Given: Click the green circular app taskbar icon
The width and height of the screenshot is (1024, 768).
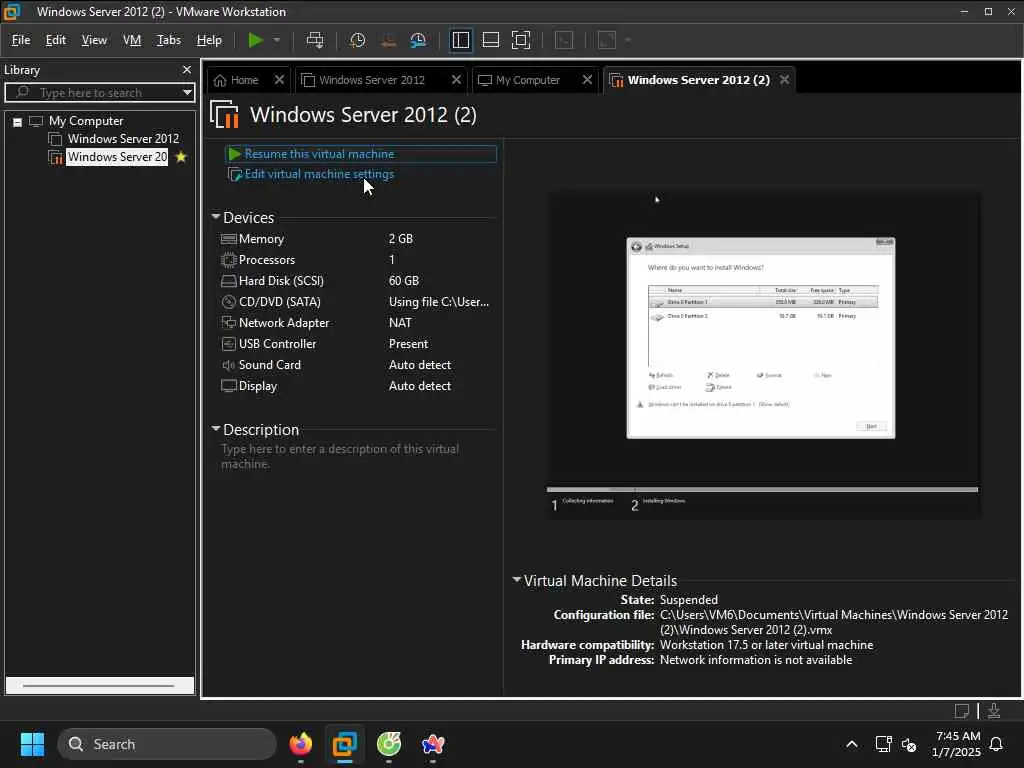Looking at the screenshot, I should point(389,744).
